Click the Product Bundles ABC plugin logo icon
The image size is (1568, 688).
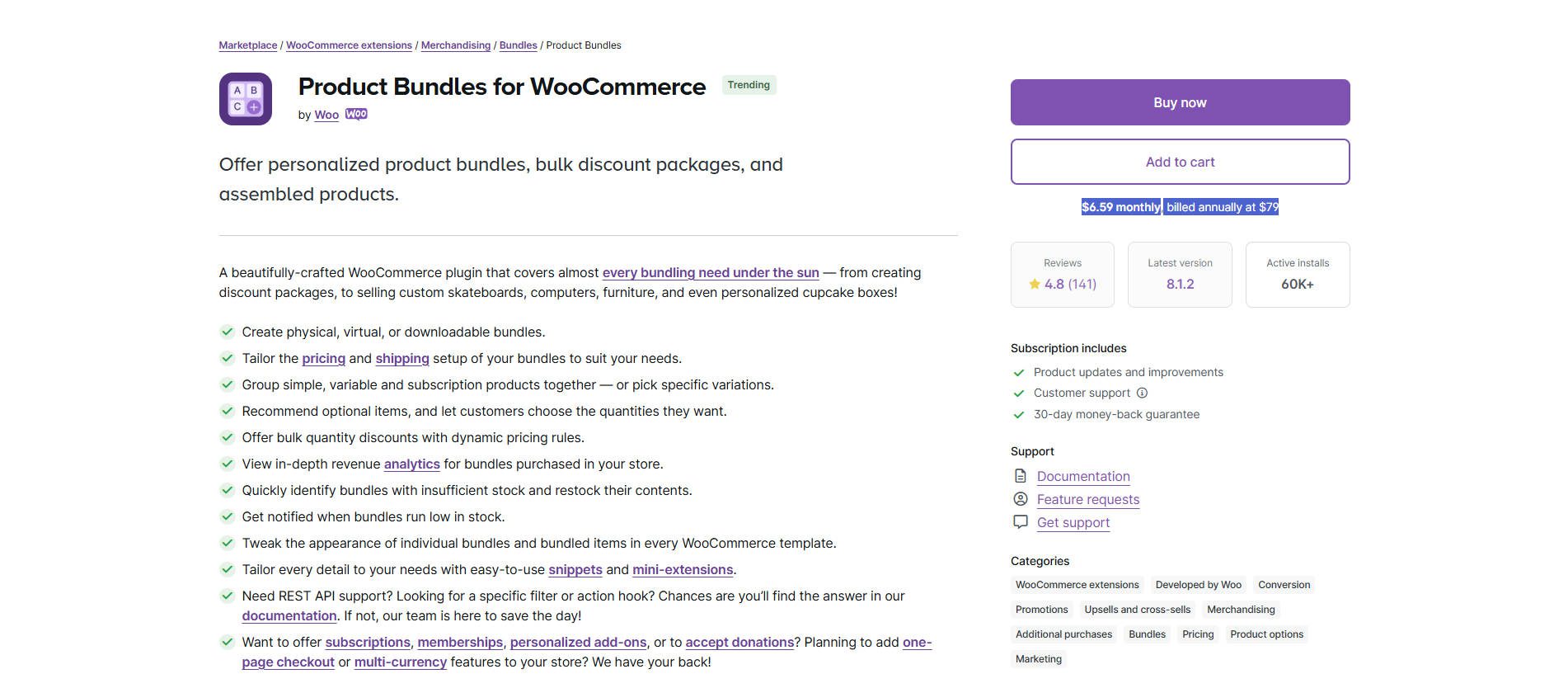click(x=244, y=98)
